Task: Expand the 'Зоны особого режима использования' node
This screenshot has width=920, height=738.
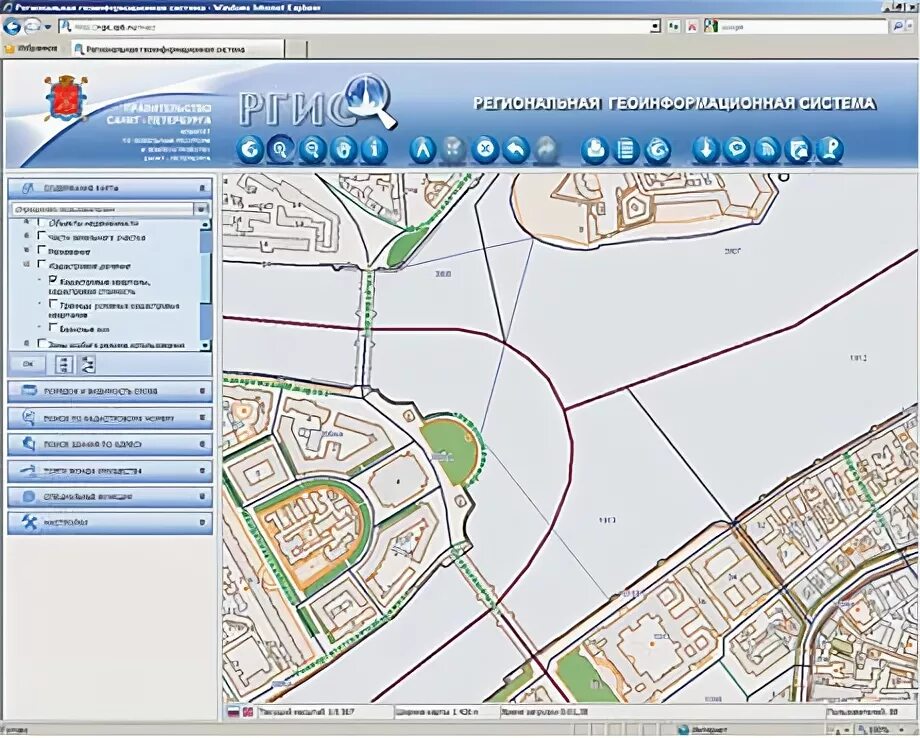Action: (26, 343)
